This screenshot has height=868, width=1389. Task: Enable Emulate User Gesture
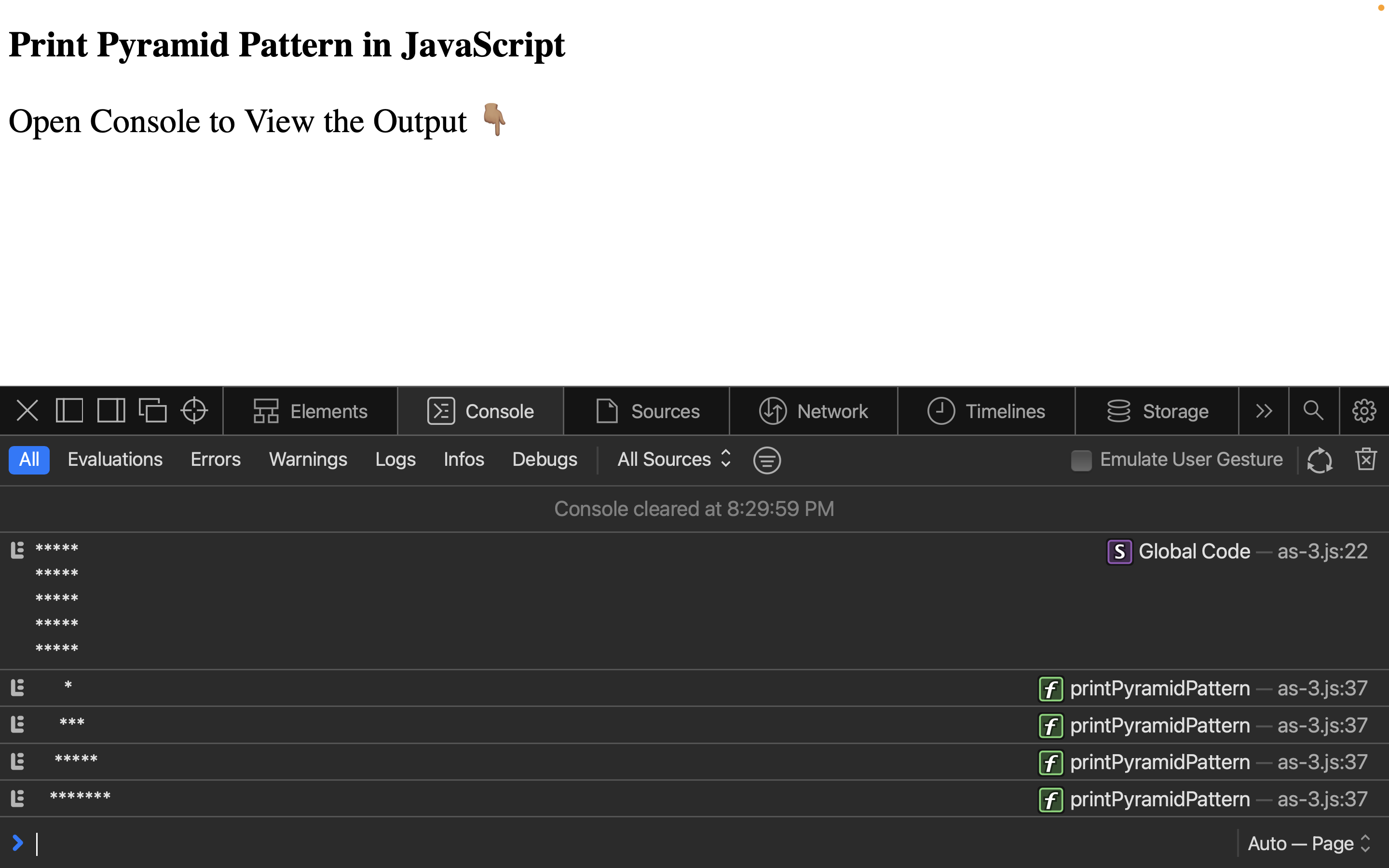pyautogui.click(x=1082, y=459)
